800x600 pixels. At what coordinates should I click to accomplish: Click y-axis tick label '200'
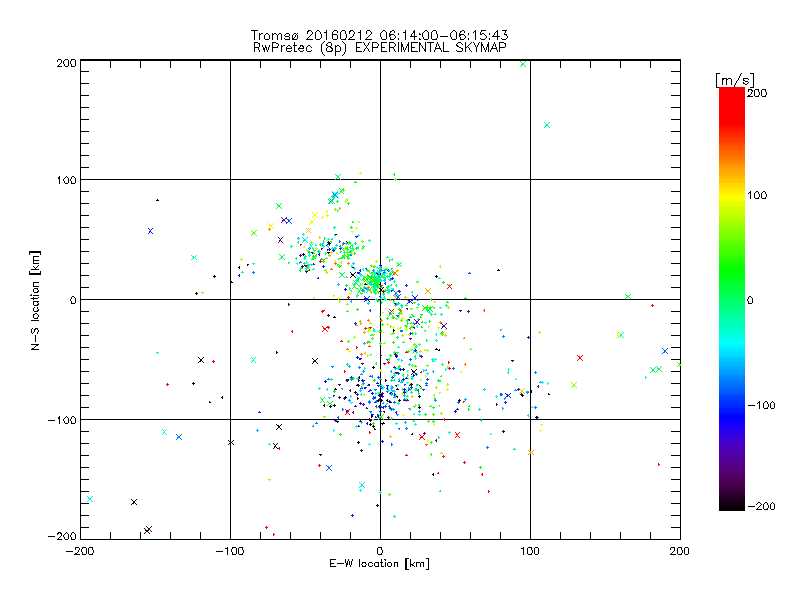coord(66,63)
